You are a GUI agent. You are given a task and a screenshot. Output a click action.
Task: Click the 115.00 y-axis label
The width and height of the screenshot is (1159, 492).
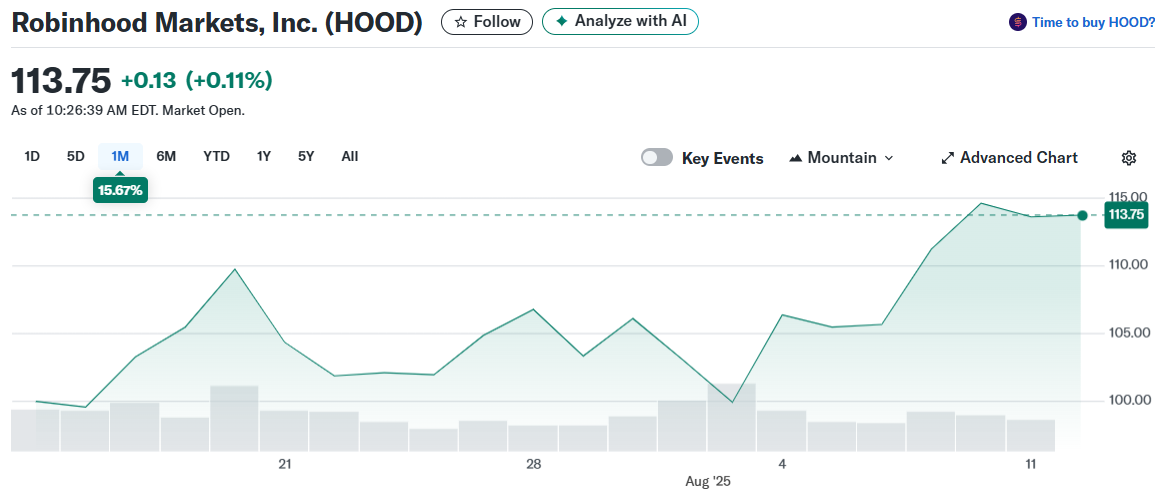[1126, 197]
